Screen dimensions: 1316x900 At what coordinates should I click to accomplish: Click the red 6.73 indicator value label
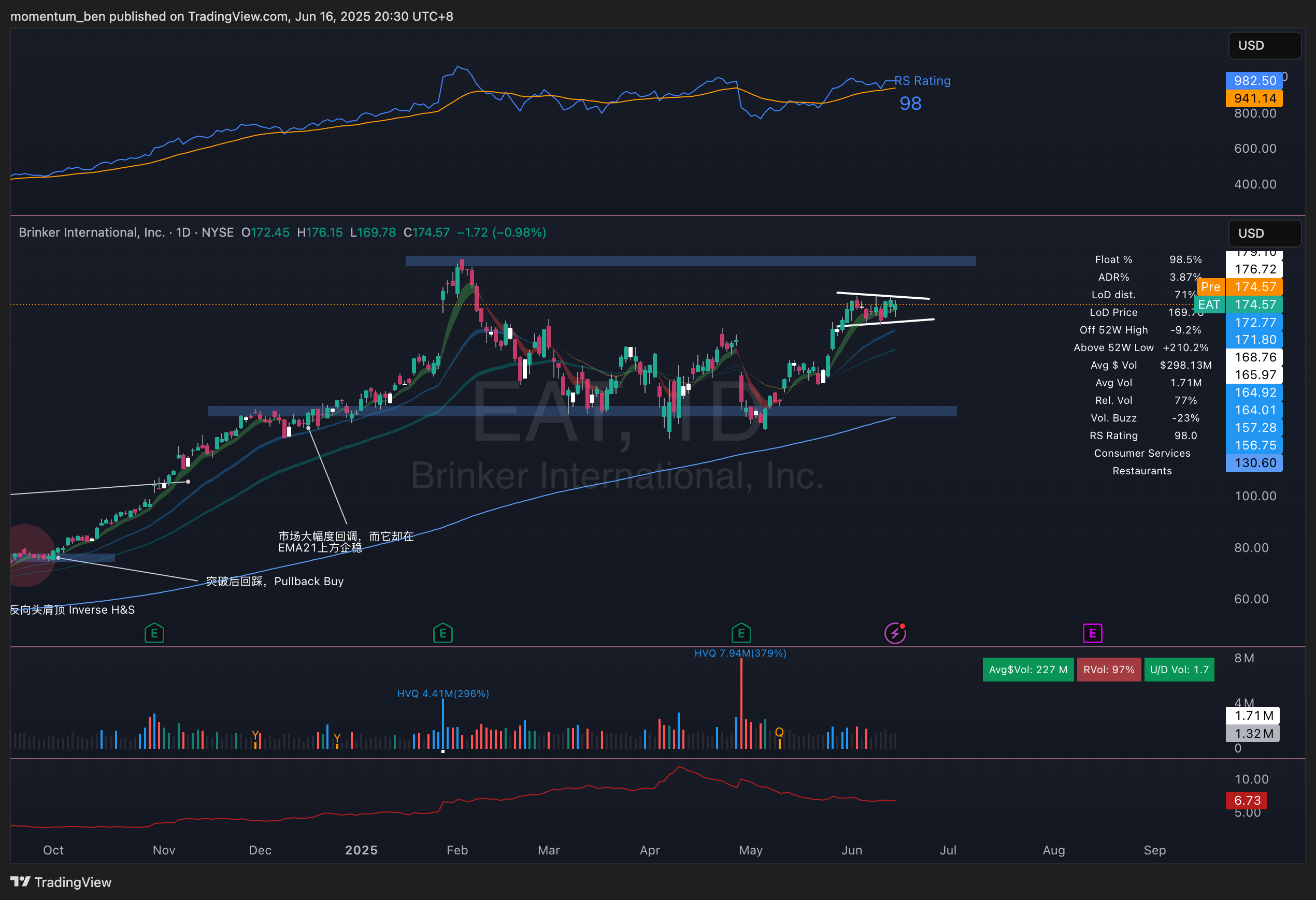pos(1247,801)
